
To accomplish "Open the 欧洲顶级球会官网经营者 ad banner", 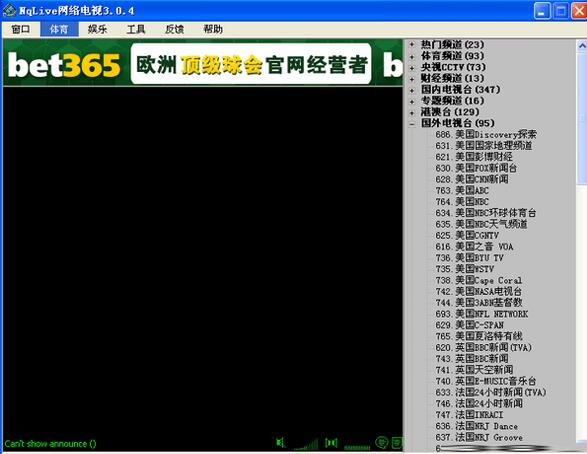I will 251,64.
